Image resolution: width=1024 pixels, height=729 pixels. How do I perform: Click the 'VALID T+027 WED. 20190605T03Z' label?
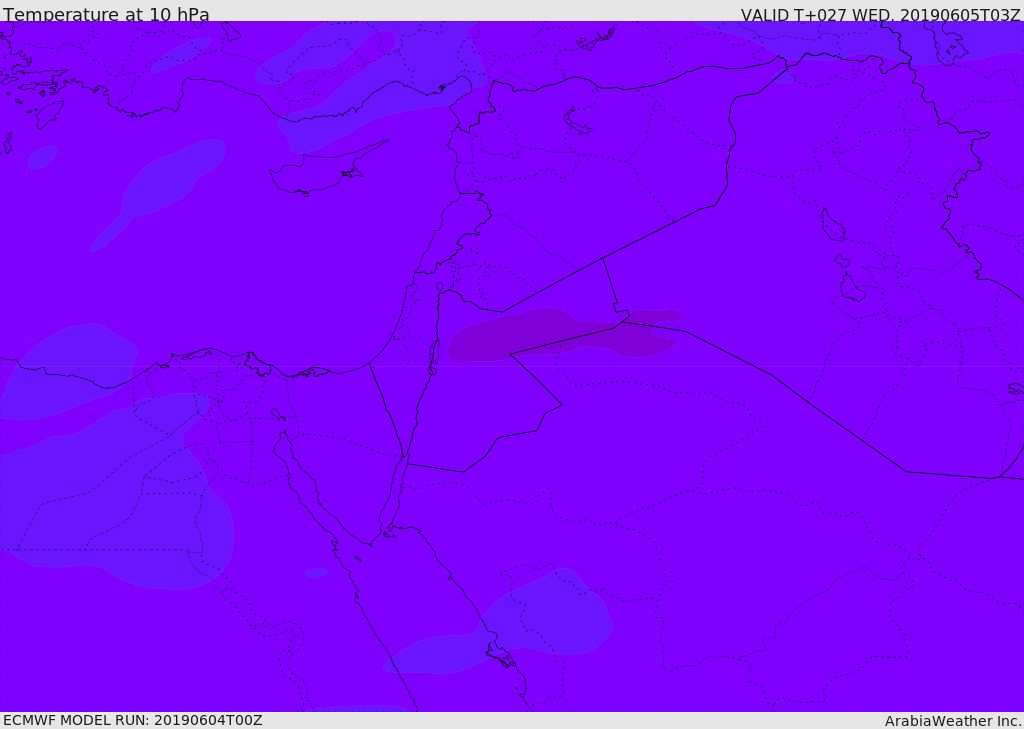pyautogui.click(x=880, y=14)
